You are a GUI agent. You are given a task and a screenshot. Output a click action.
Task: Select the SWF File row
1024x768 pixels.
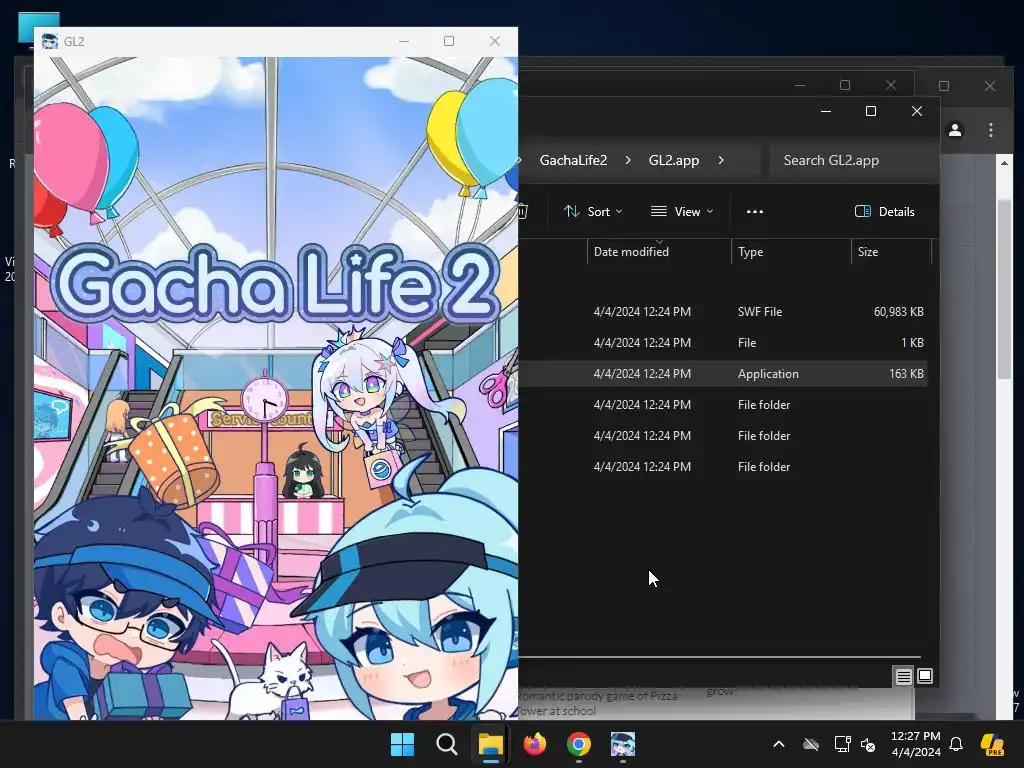[723, 312]
